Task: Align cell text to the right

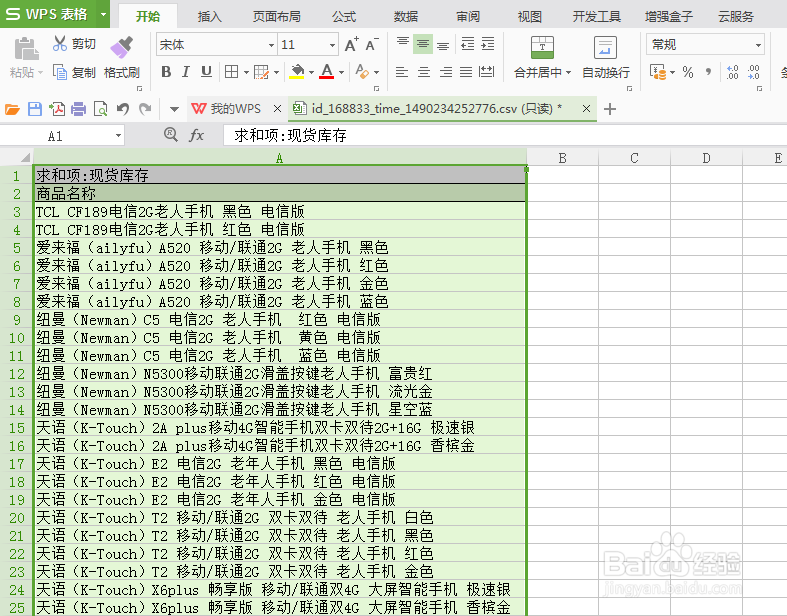Action: click(446, 72)
